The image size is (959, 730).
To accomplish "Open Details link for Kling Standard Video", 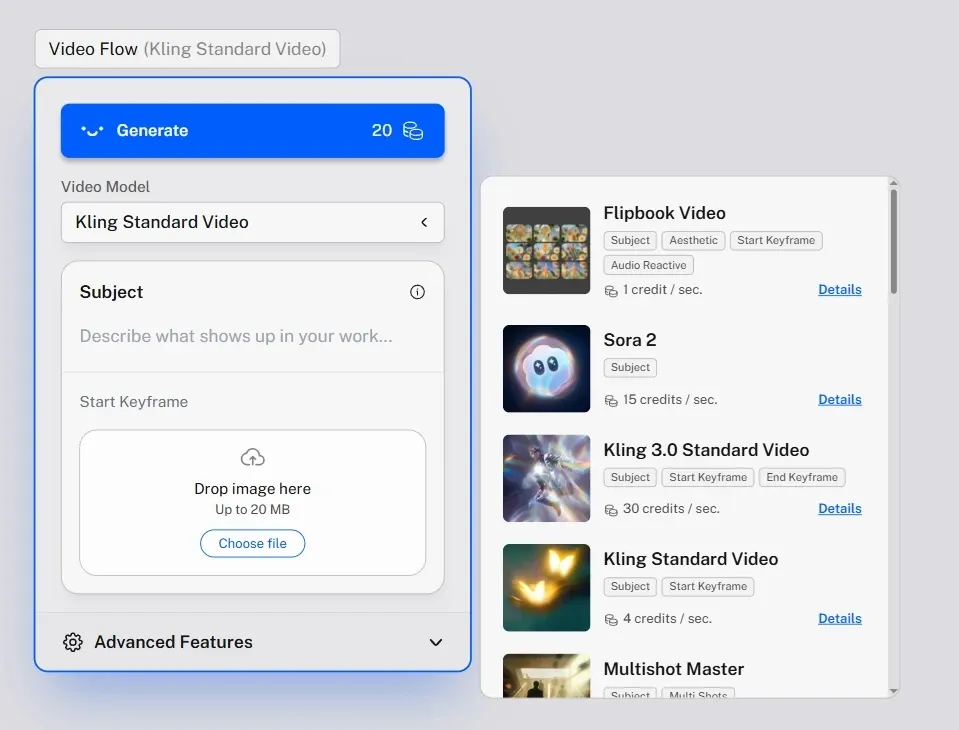I will point(840,619).
